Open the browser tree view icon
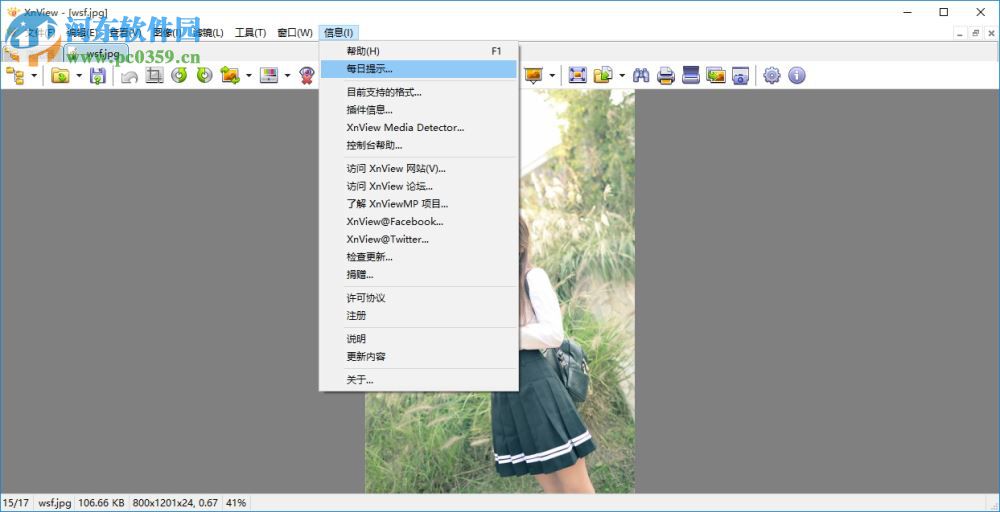Screen dimensions: 1000x512 15,76
